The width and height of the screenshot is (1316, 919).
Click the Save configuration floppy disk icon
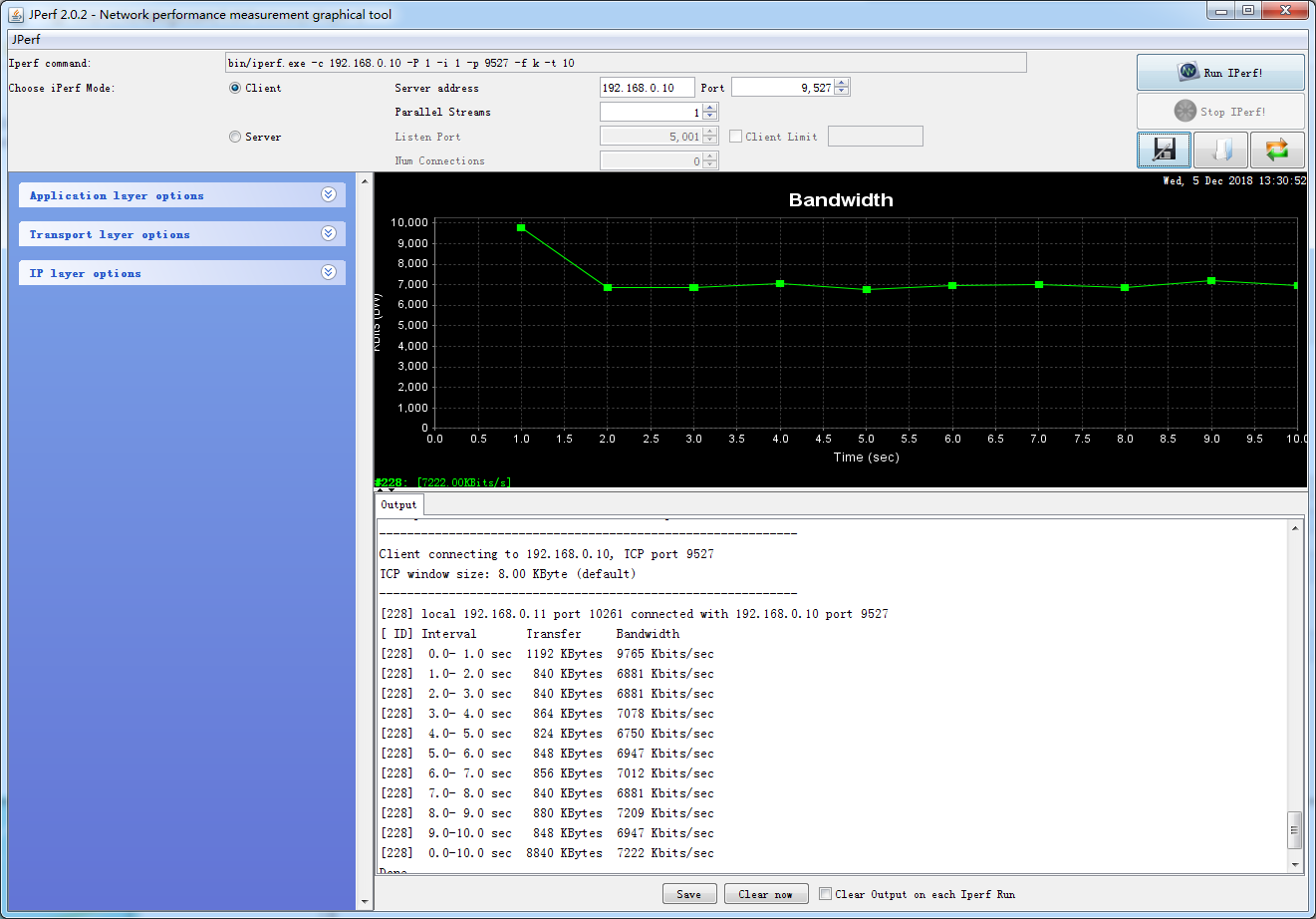click(1162, 150)
